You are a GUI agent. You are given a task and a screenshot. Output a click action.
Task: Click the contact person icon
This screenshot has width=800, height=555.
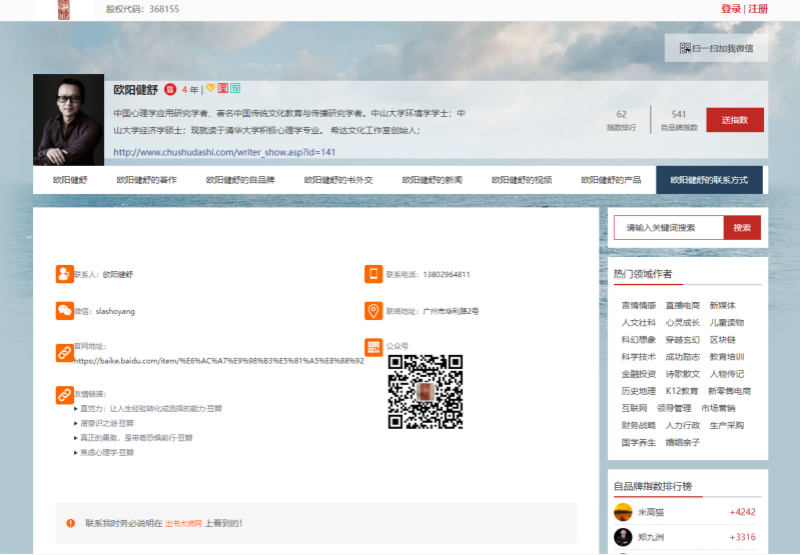pyautogui.click(x=64, y=274)
